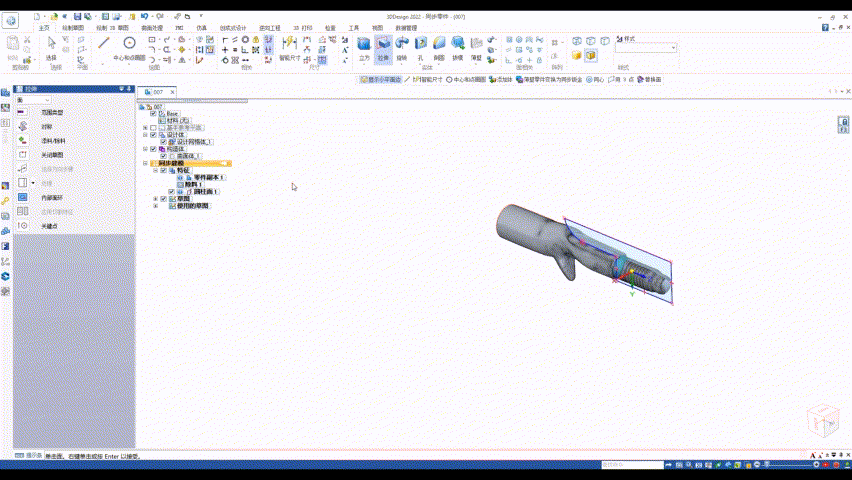
Task: Click the inner loop option icon
Action: click(x=22, y=197)
